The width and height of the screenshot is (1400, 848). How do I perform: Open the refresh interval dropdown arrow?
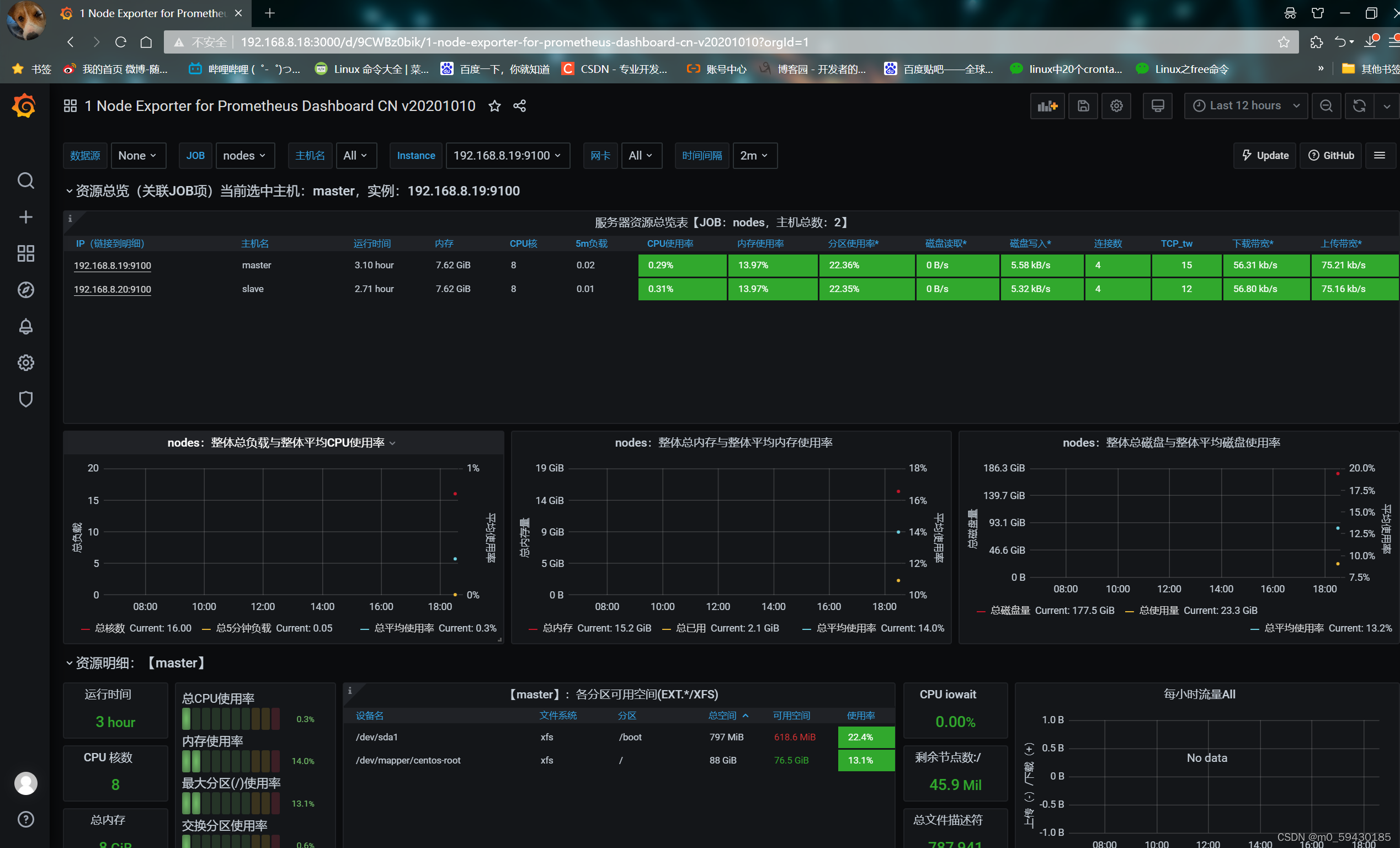click(1387, 107)
